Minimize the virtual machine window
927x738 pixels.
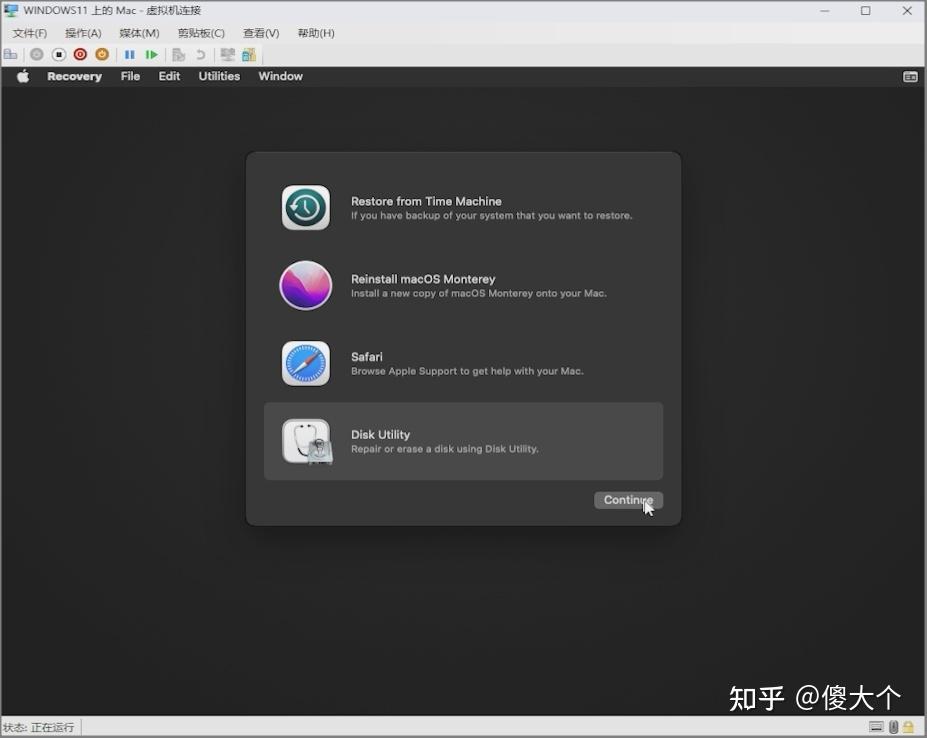pos(825,11)
